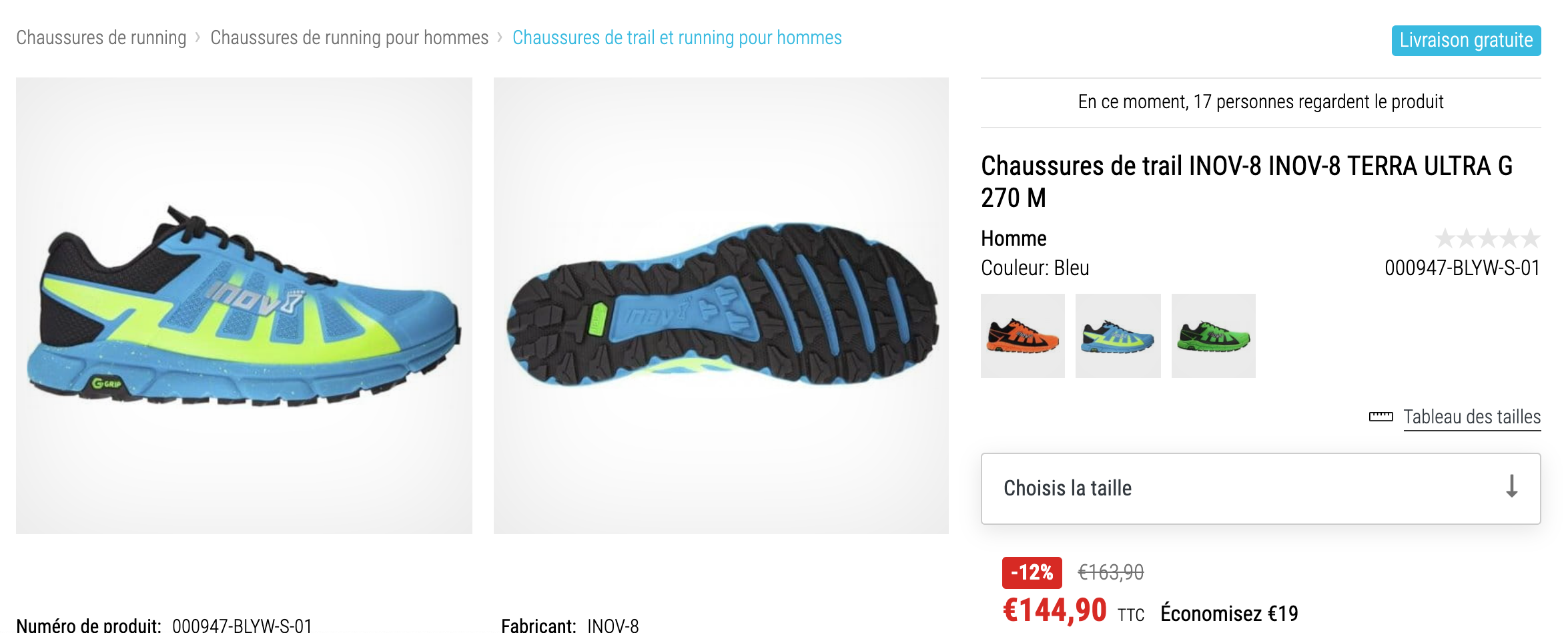Rate product using the star rating icons
1568x633 pixels.
(x=1487, y=238)
